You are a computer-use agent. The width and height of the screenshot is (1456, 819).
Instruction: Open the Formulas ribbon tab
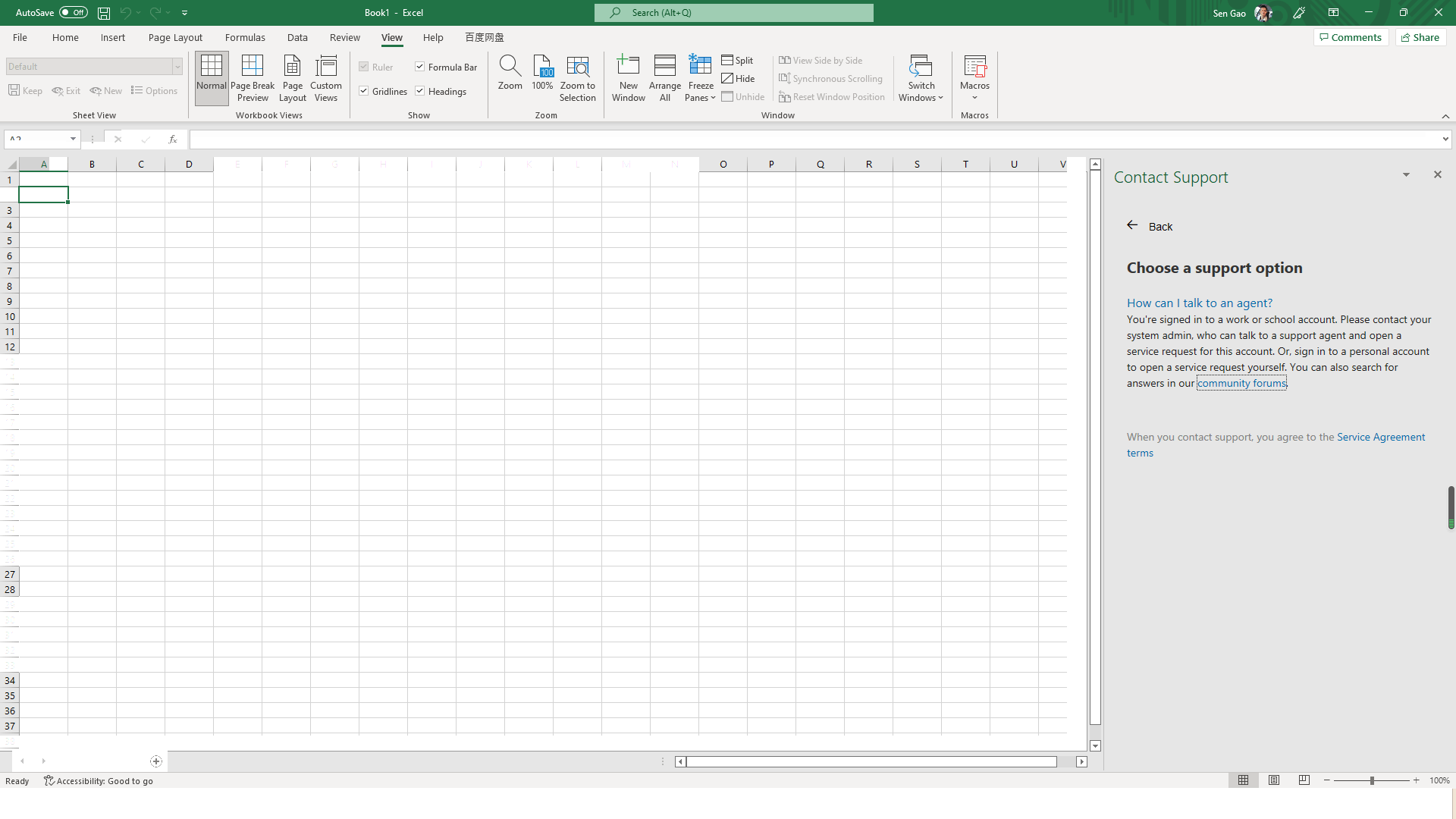coord(244,36)
